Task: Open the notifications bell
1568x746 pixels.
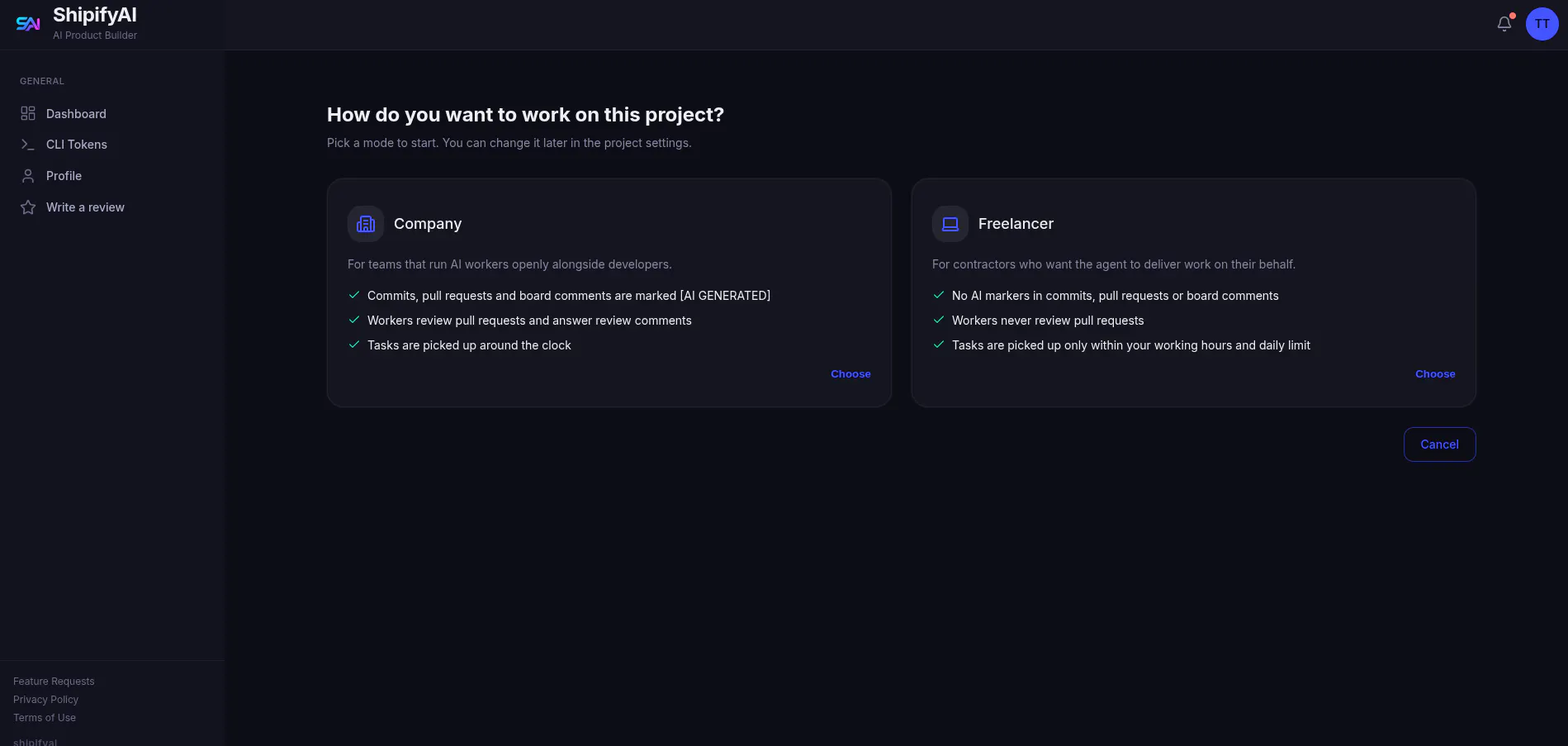Action: (x=1504, y=24)
